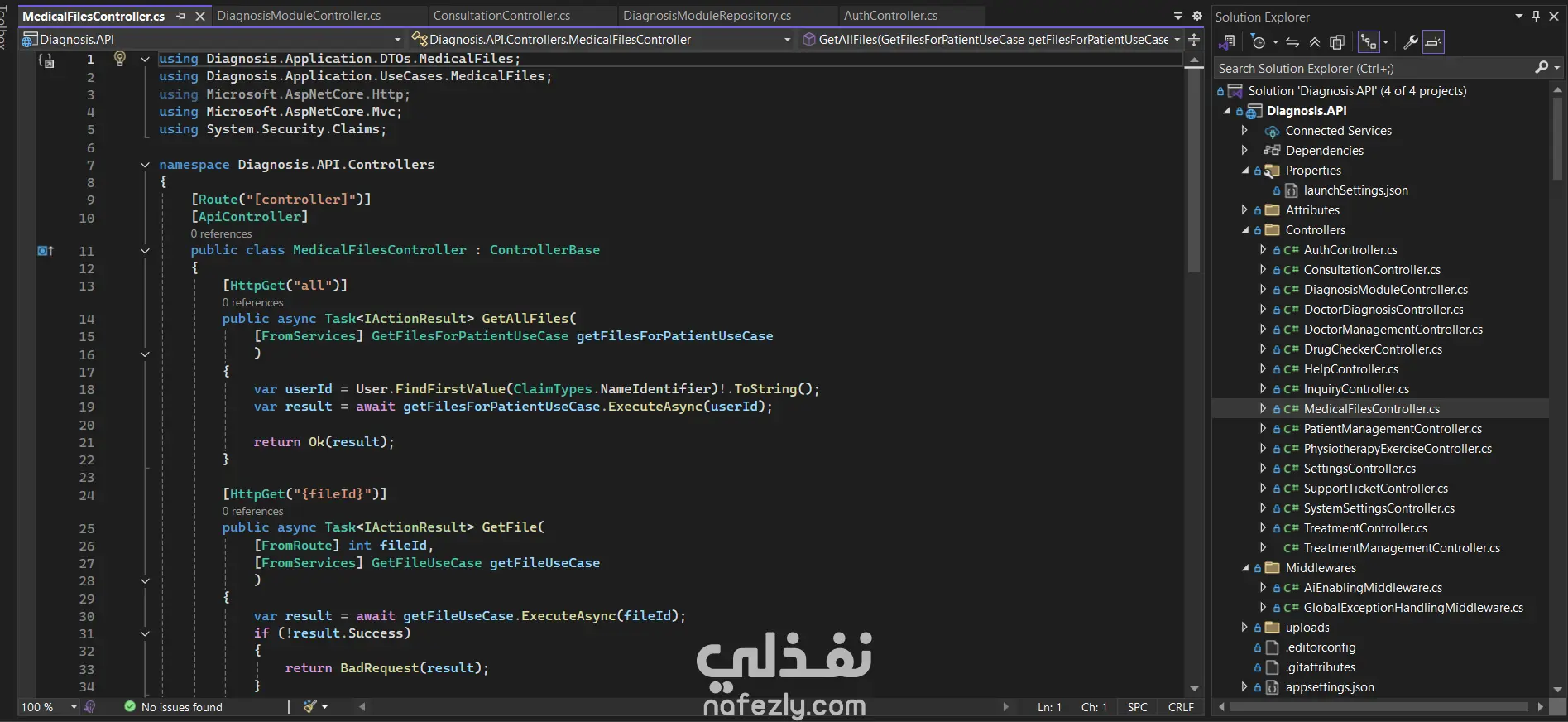Select GlobalExceptionHandlingMiddleware.cs file
This screenshot has width=1568, height=722.
[1413, 608]
